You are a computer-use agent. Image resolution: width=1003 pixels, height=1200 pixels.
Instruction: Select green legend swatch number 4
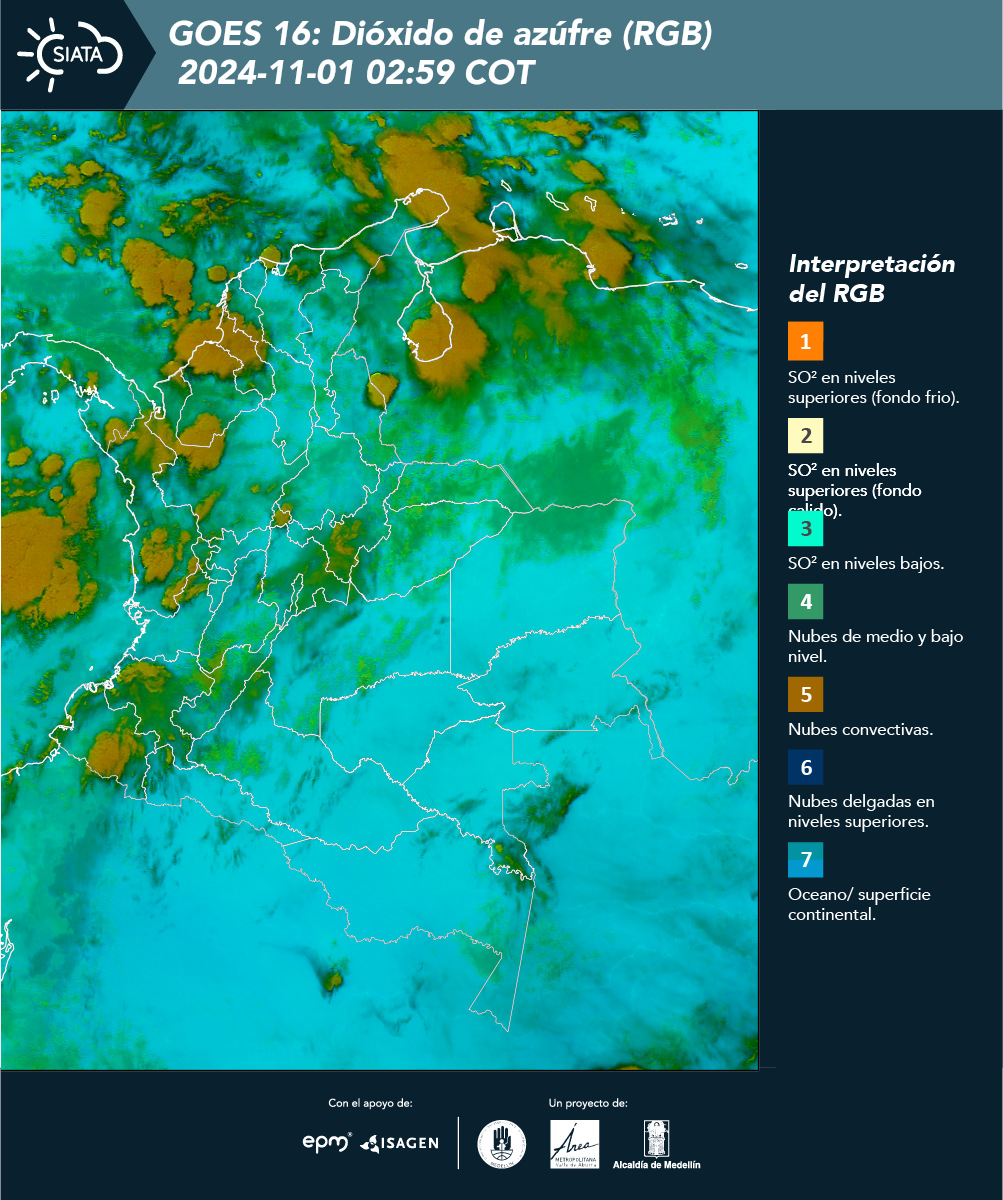point(805,602)
